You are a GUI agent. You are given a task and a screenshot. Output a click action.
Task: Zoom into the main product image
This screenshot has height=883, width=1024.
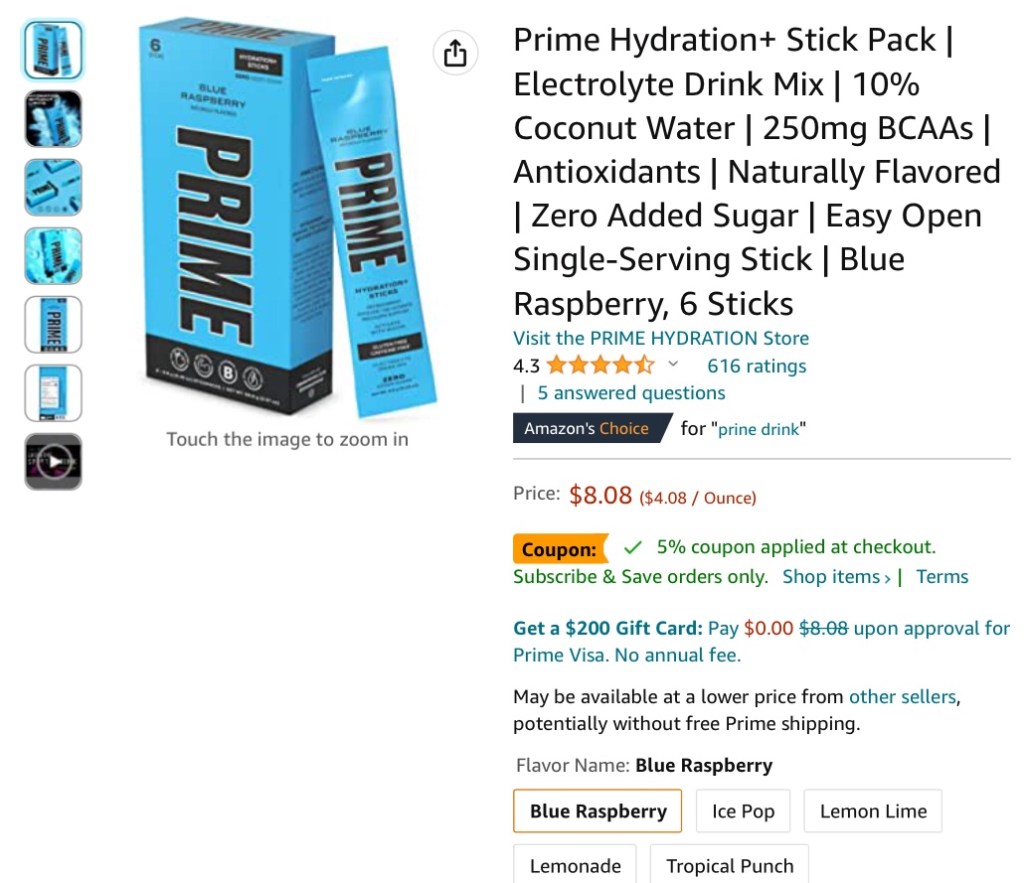[287, 219]
